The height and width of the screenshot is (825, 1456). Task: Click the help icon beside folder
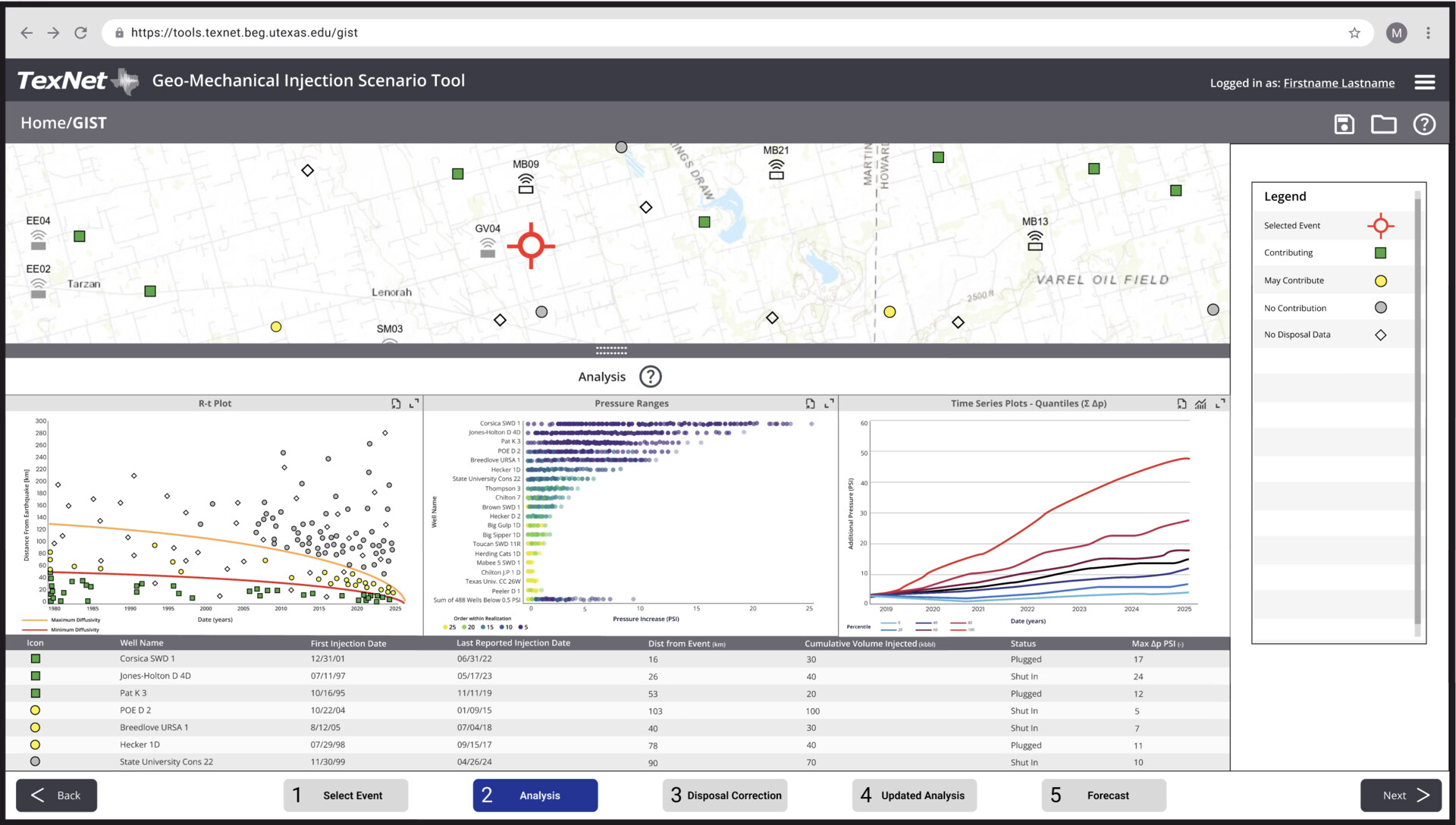pyautogui.click(x=1423, y=124)
